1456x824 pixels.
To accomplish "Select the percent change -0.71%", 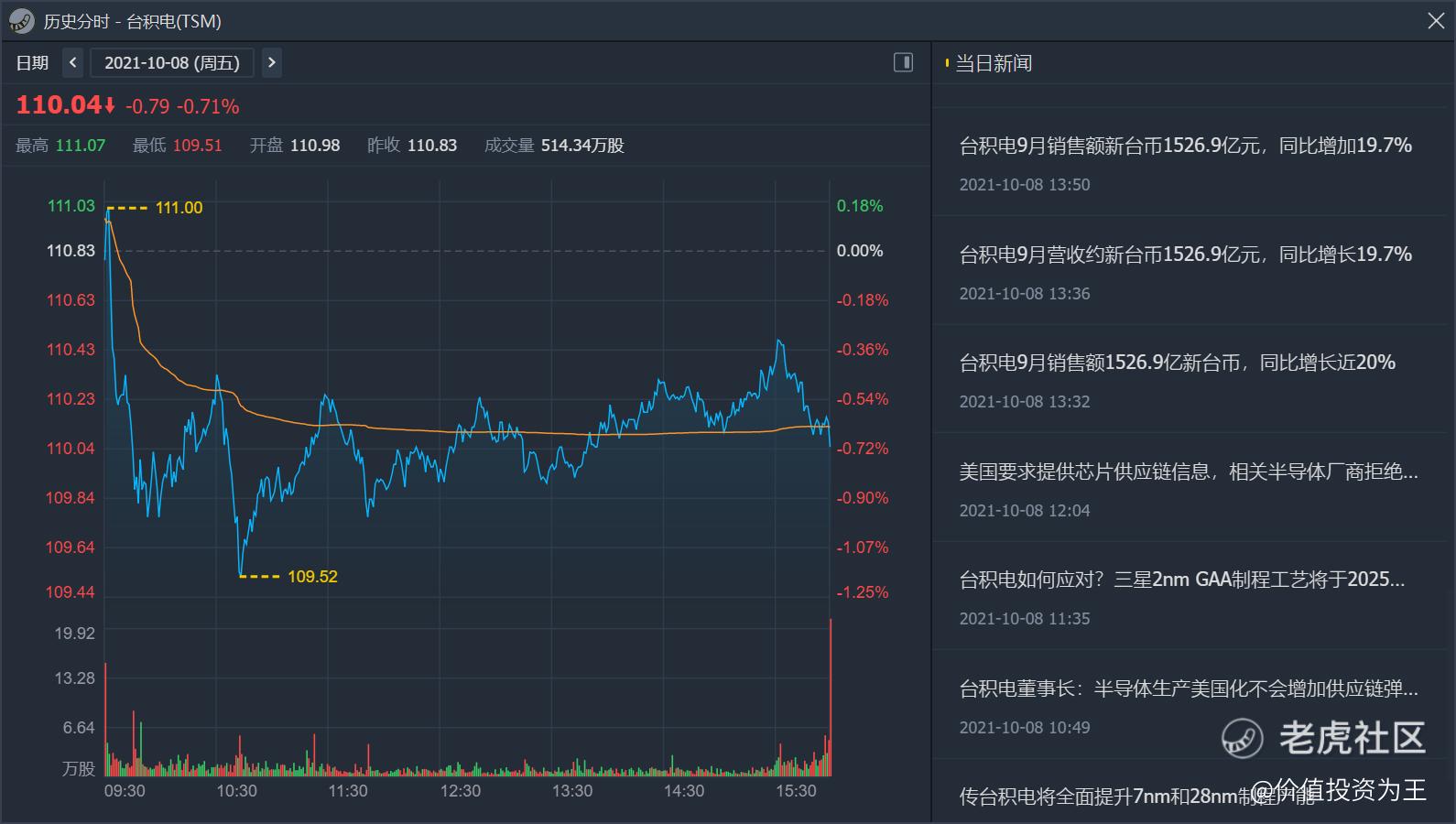I will click(x=208, y=107).
